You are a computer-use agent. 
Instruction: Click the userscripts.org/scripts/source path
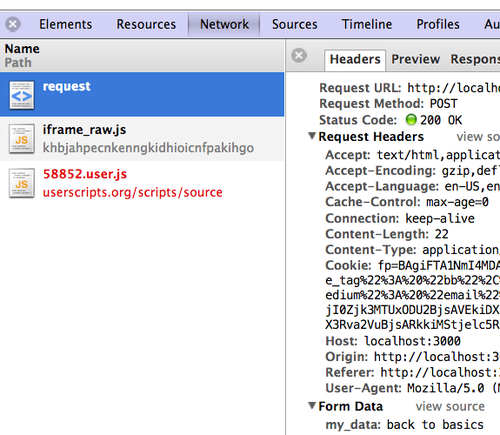point(133,192)
